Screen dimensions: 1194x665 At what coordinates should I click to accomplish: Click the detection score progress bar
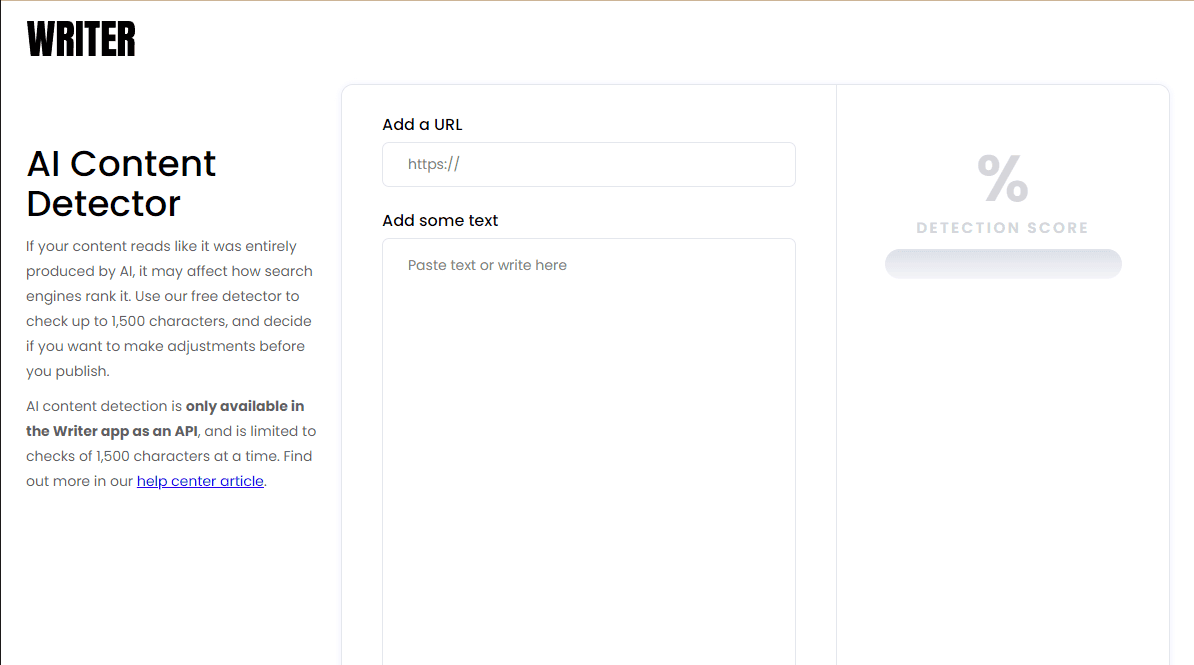[x=1002, y=264]
